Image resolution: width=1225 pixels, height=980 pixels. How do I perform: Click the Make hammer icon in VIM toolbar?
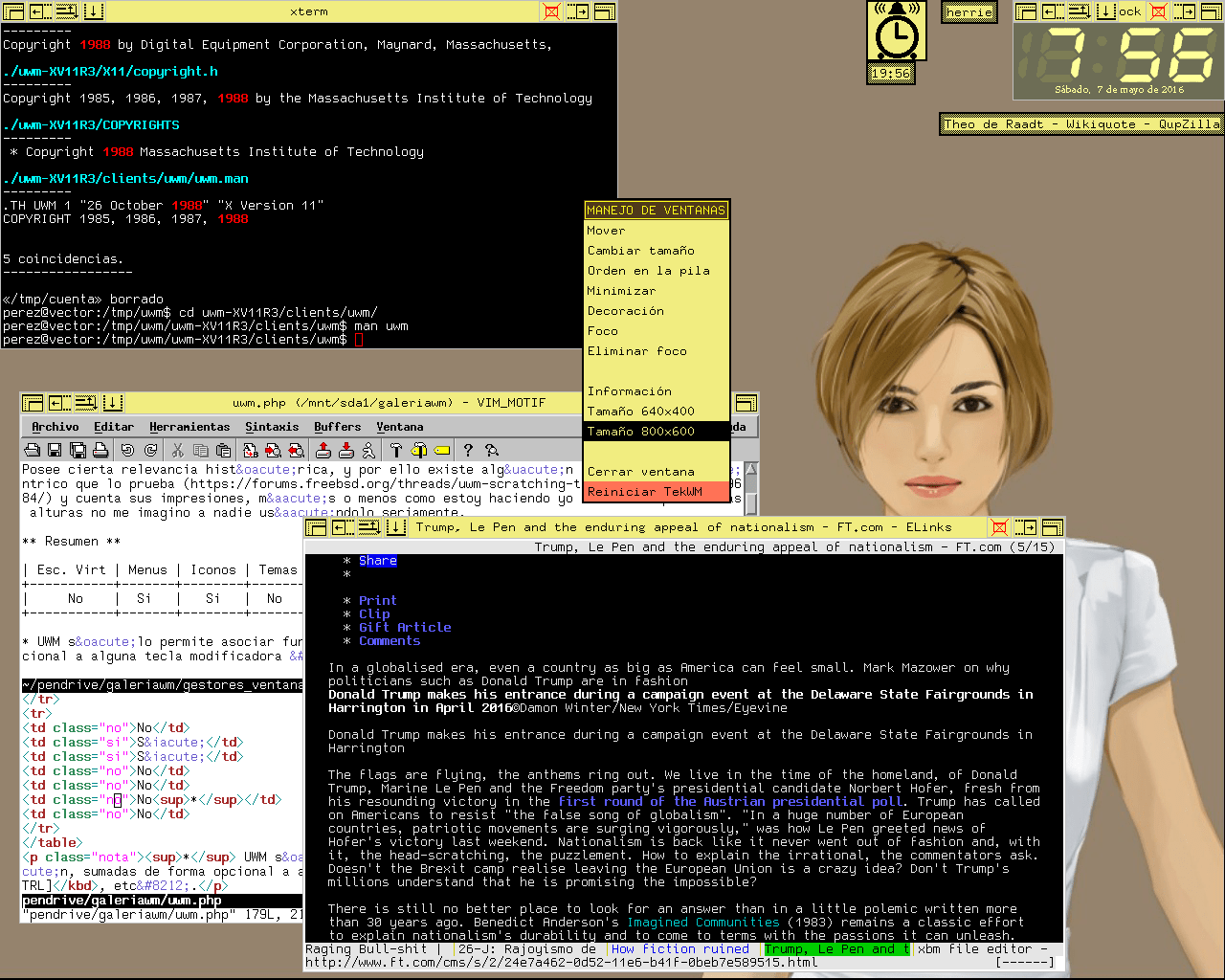(x=395, y=450)
